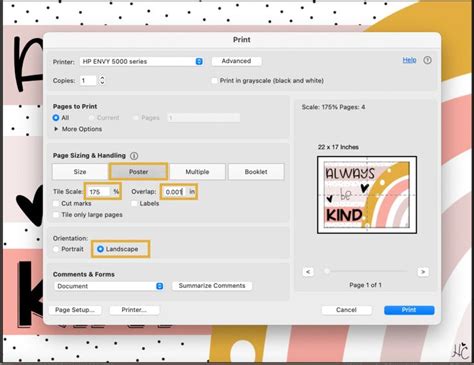Switch to the Poster tab

pos(138,172)
